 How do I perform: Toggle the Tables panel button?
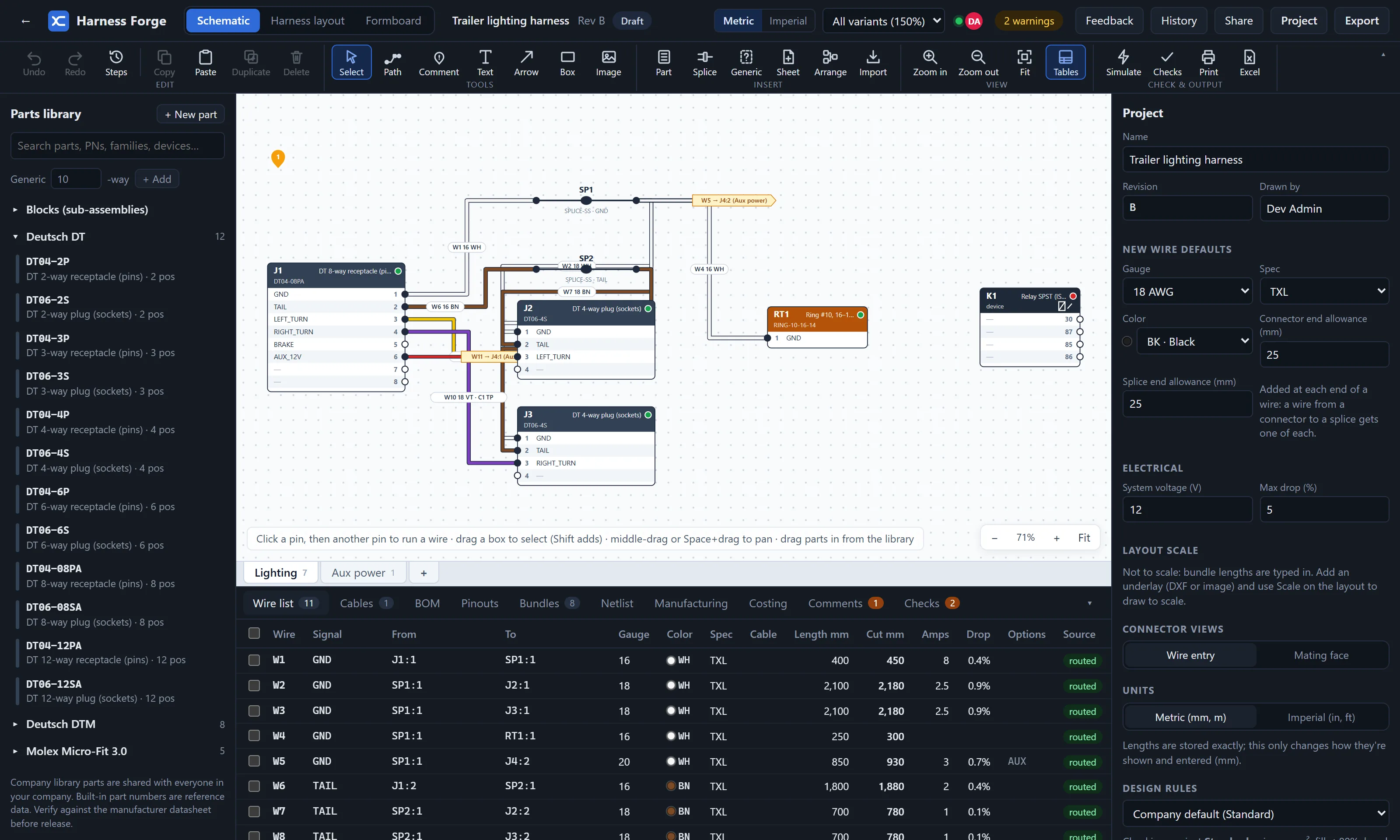(1066, 63)
